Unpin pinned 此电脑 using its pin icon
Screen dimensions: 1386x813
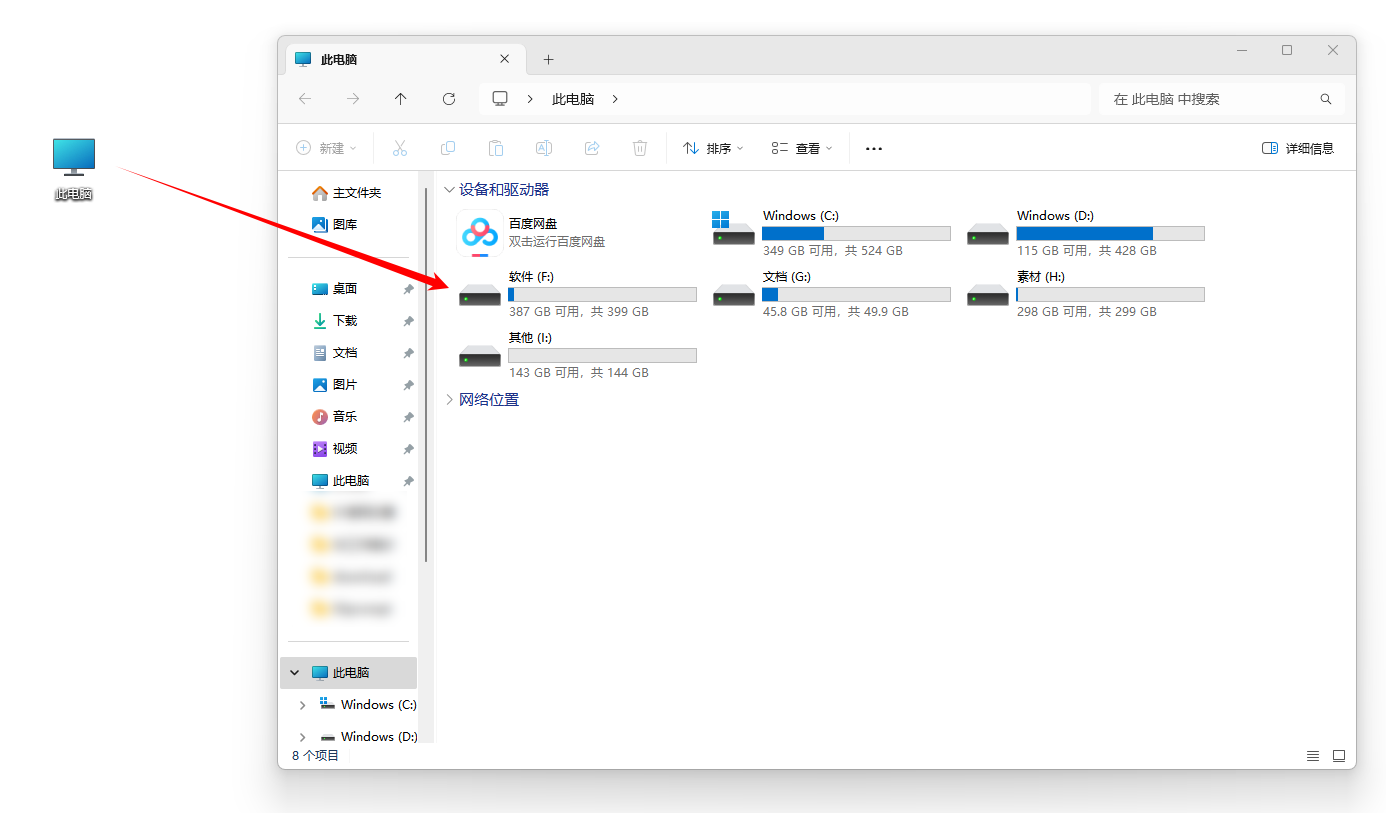408,481
